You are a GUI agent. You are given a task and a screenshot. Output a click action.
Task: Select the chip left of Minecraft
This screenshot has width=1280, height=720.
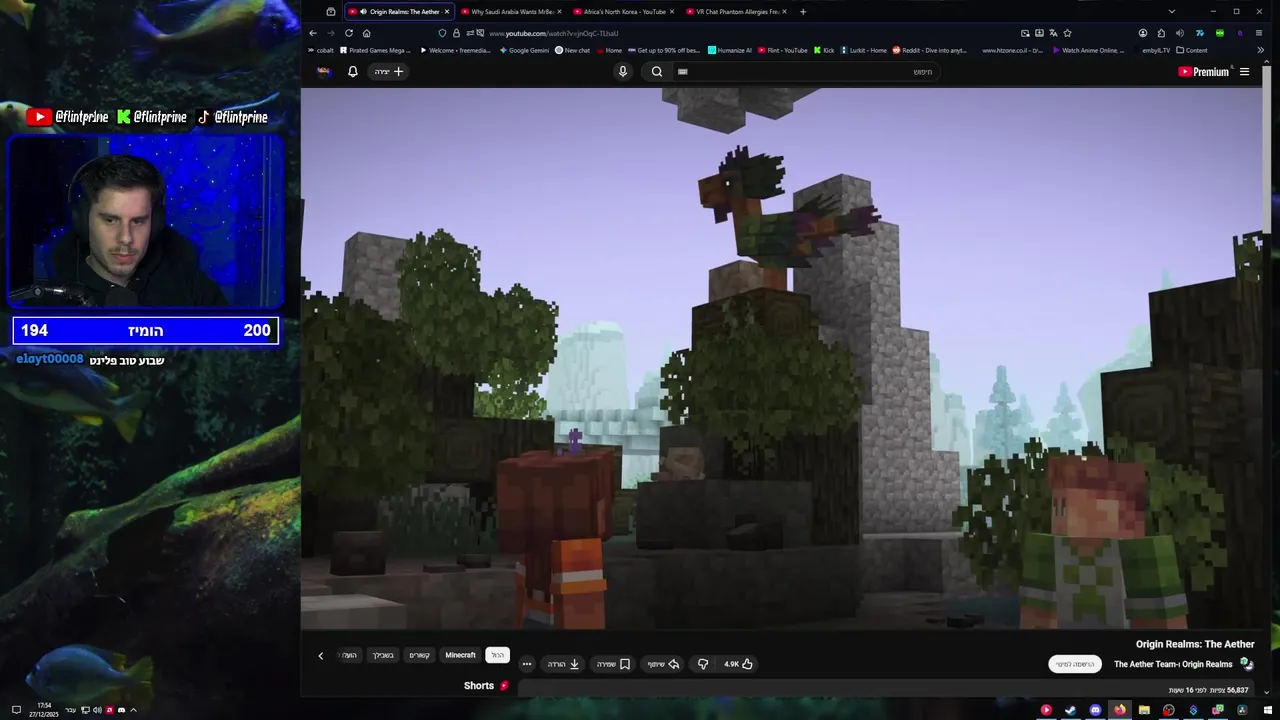coord(419,655)
